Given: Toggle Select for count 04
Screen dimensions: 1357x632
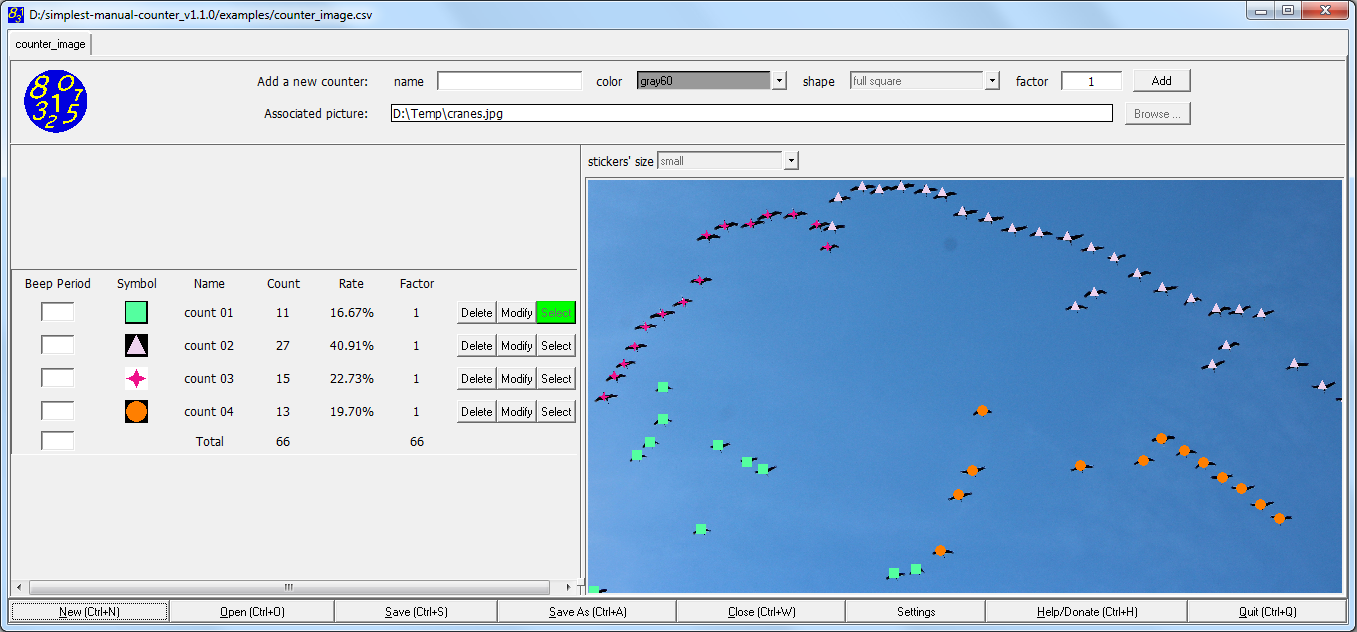Looking at the screenshot, I should (x=556, y=411).
